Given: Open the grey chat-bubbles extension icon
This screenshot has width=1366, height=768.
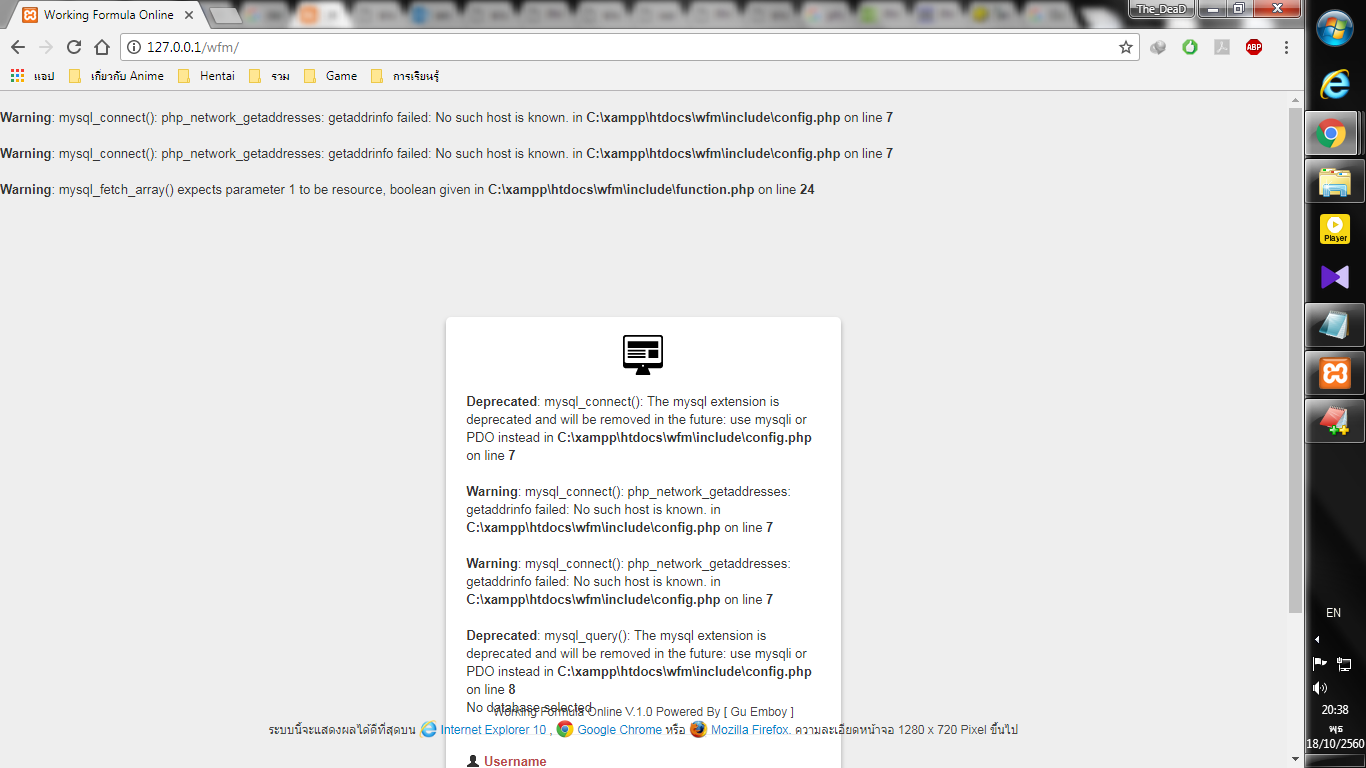Looking at the screenshot, I should point(1158,47).
